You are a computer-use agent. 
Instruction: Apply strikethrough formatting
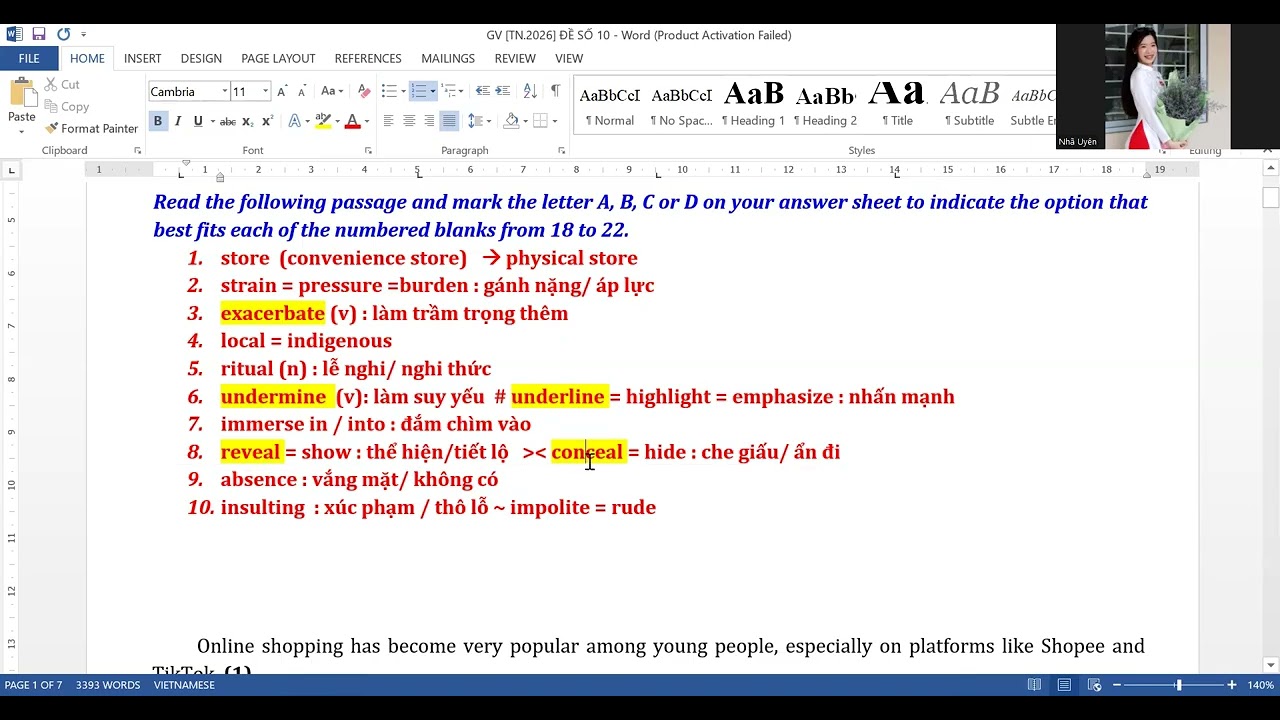[x=228, y=121]
